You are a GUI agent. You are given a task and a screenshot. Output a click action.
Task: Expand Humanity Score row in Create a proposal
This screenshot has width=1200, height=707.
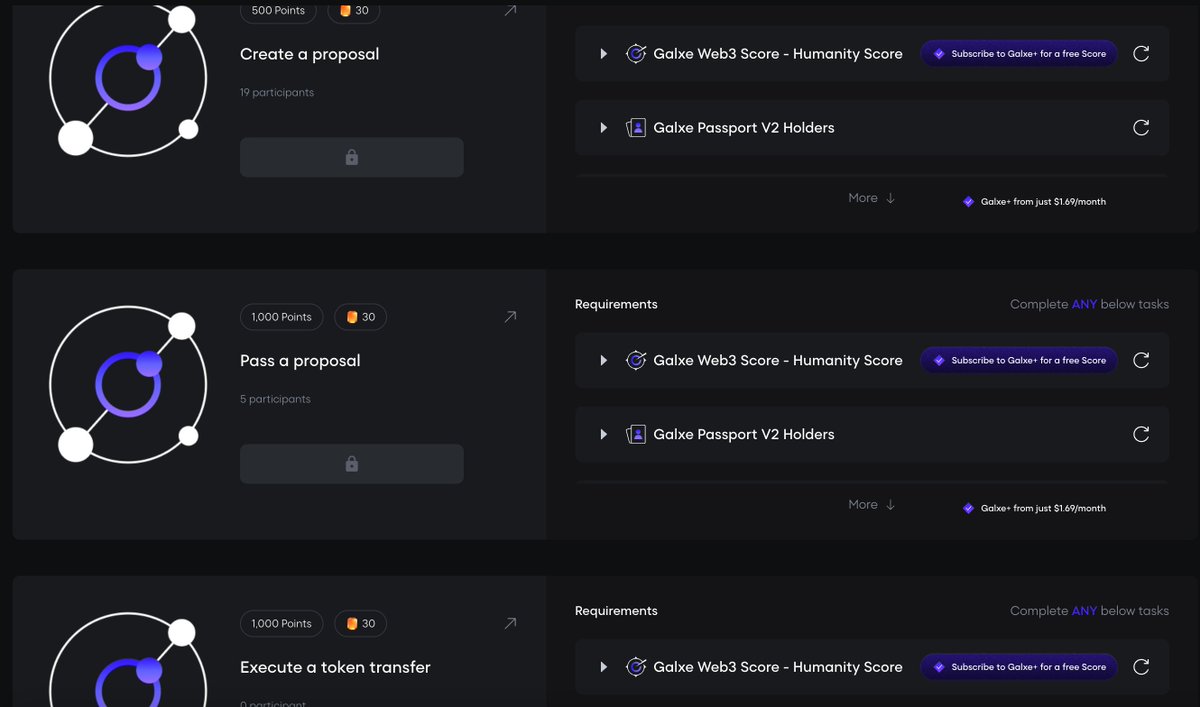pyautogui.click(x=604, y=54)
